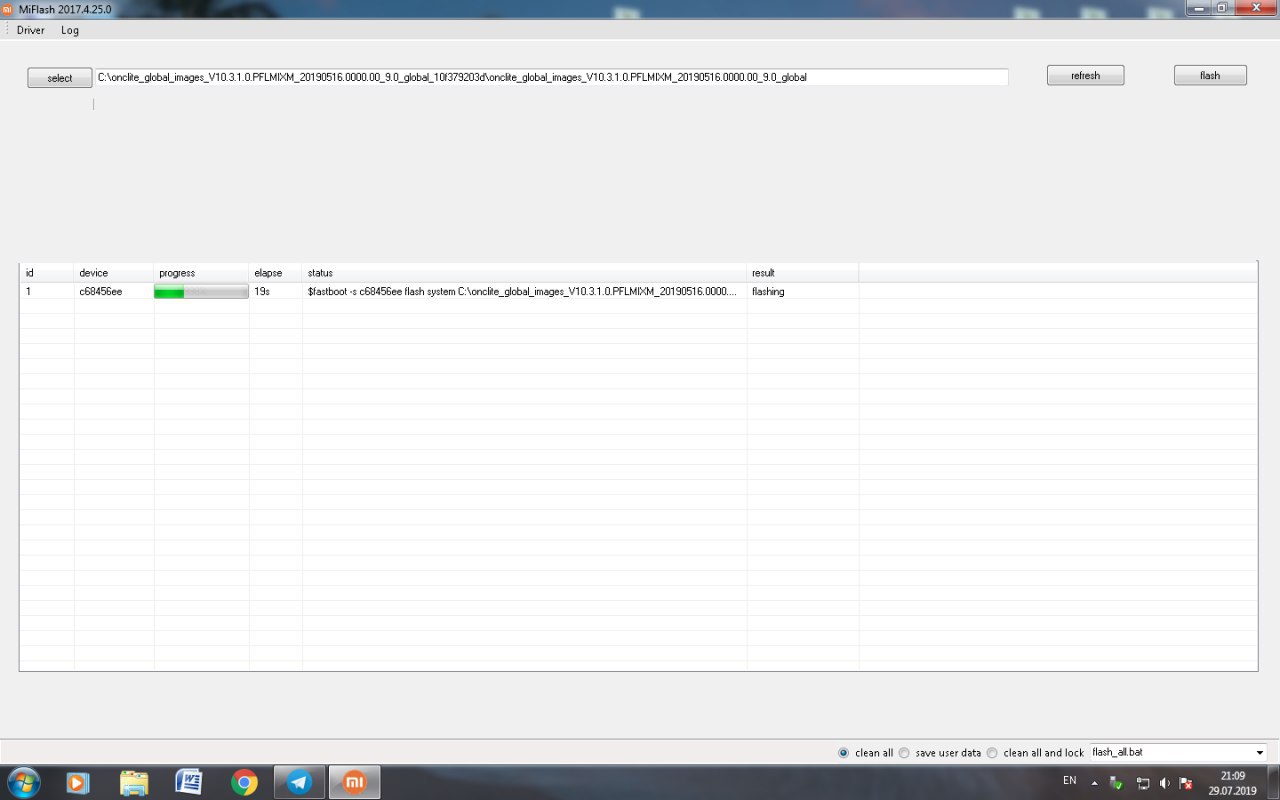Open the Windows Start menu
This screenshot has height=800, width=1280.
point(23,782)
